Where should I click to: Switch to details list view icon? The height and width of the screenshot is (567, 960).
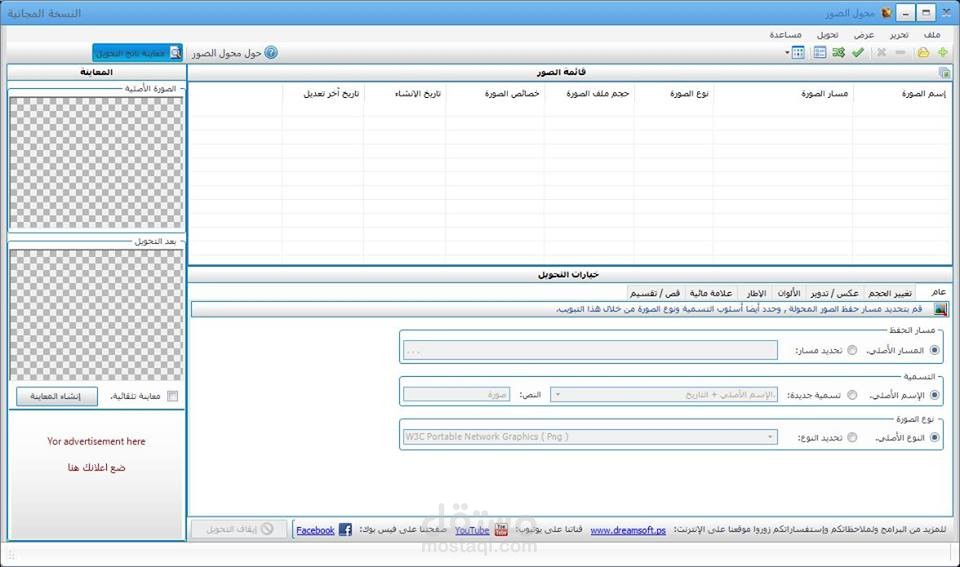(820, 53)
